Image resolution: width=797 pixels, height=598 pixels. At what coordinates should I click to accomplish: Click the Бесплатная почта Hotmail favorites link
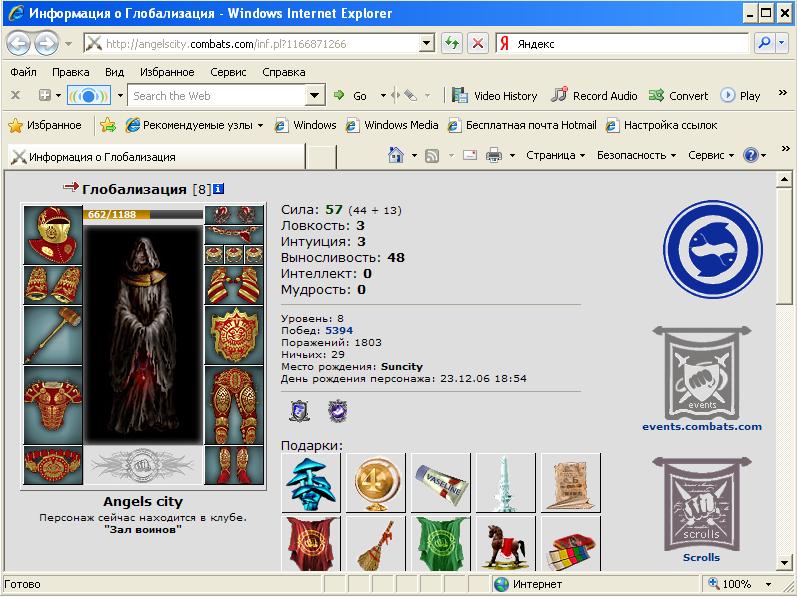coord(522,125)
